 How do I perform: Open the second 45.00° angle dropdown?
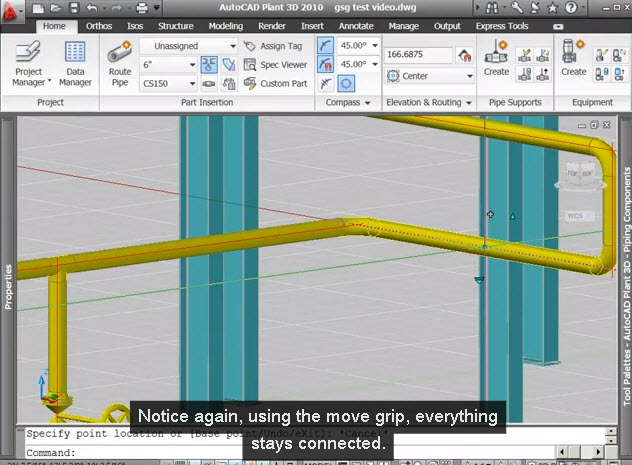[x=375, y=64]
